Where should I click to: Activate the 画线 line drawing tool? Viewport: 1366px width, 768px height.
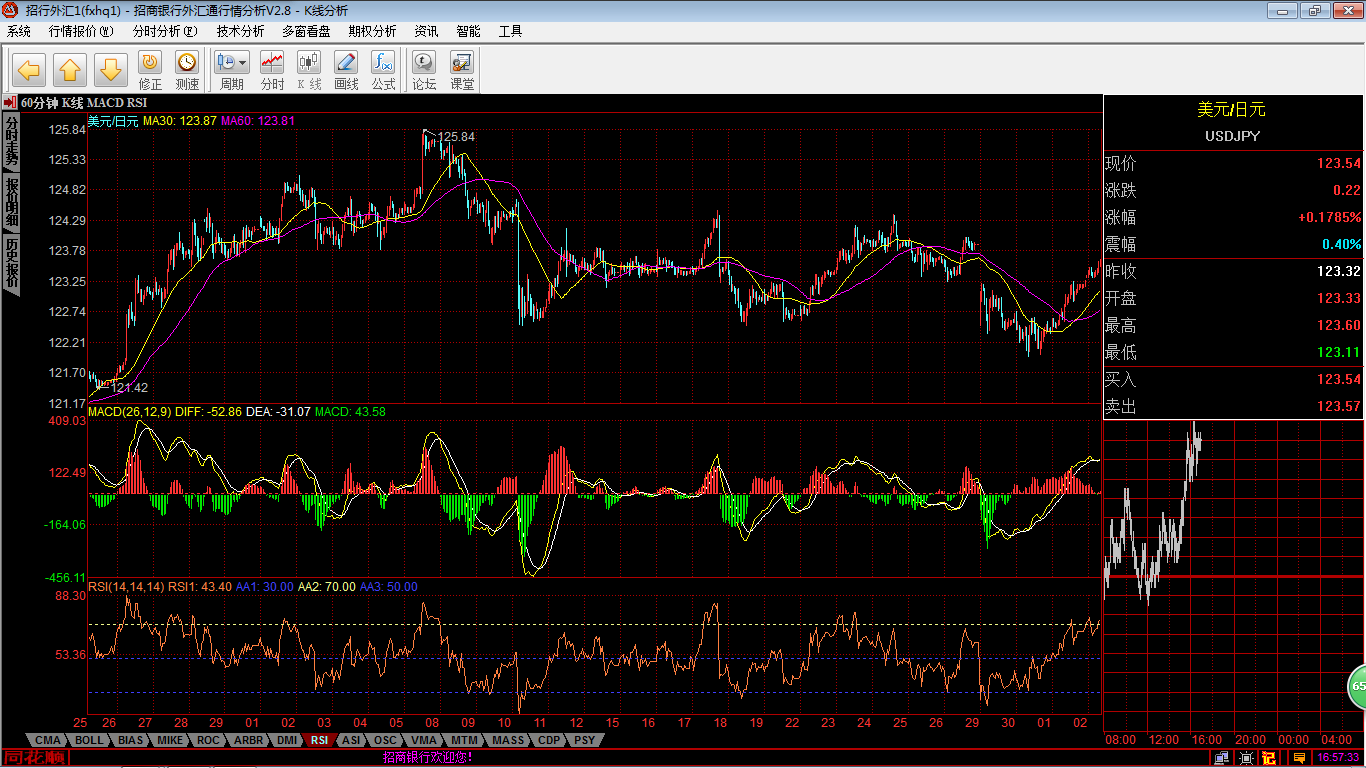click(346, 71)
